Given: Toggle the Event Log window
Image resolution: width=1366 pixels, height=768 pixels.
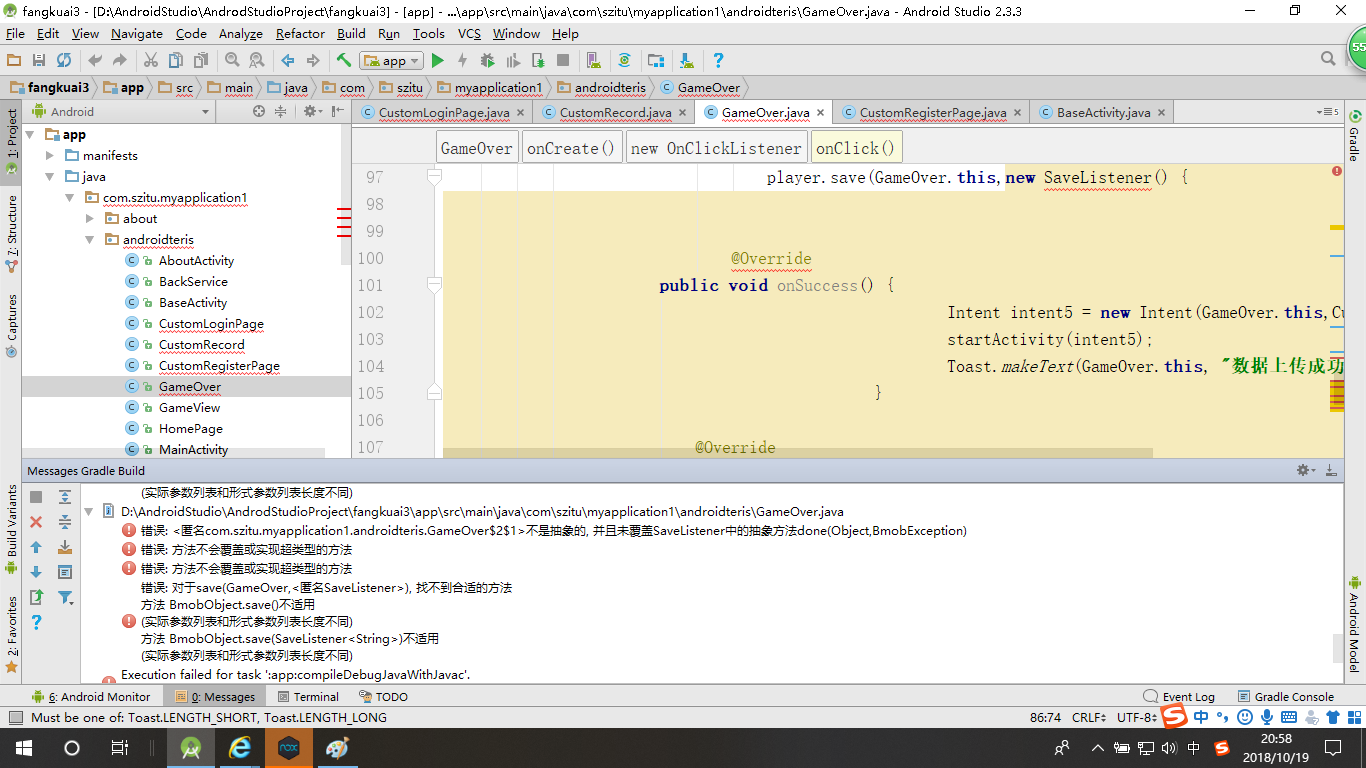Looking at the screenshot, I should pyautogui.click(x=1179, y=697).
